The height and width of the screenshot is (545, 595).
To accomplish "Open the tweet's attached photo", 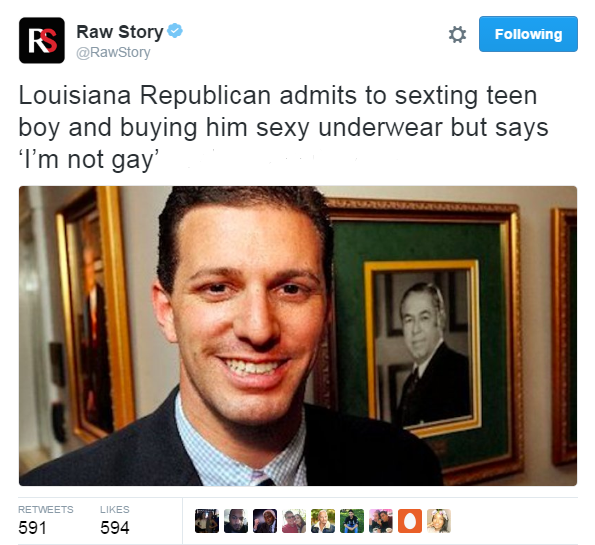I will [298, 336].
